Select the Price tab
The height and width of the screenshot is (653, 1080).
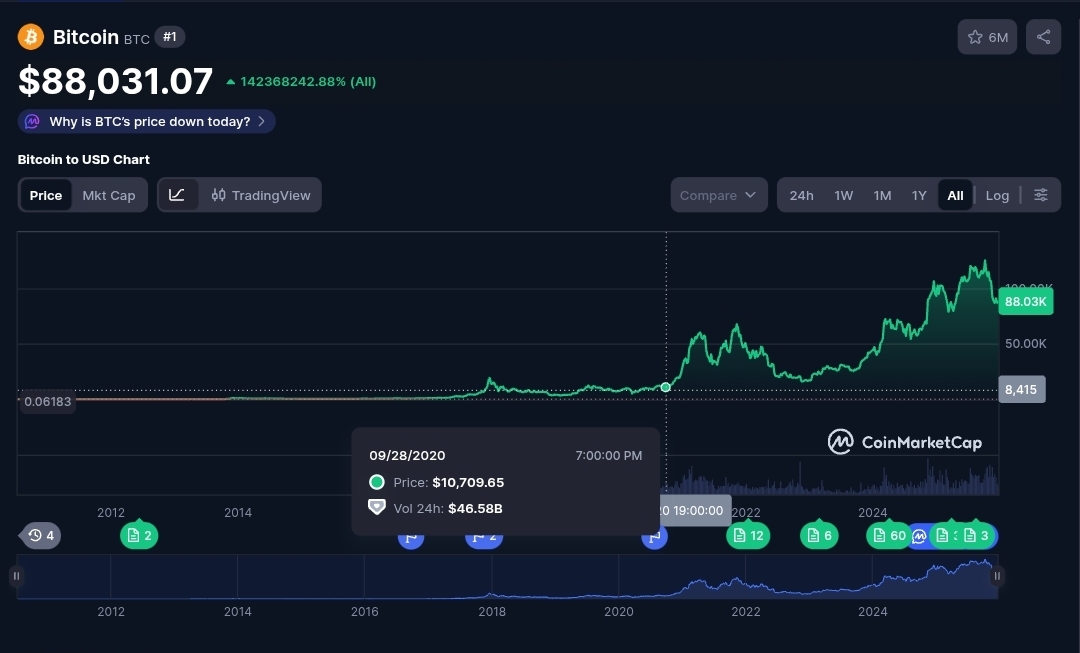click(x=45, y=195)
